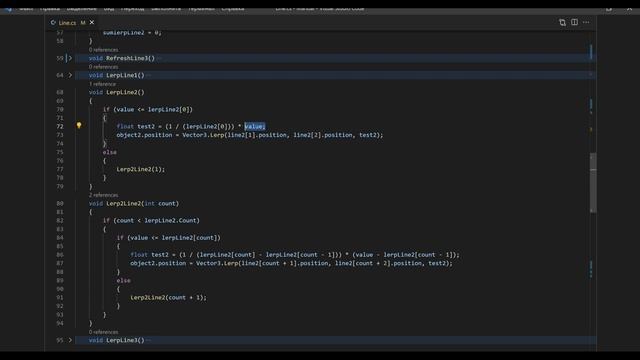Click 'void LerpLine2()' declaration
This screenshot has height=360, width=640.
(117, 92)
